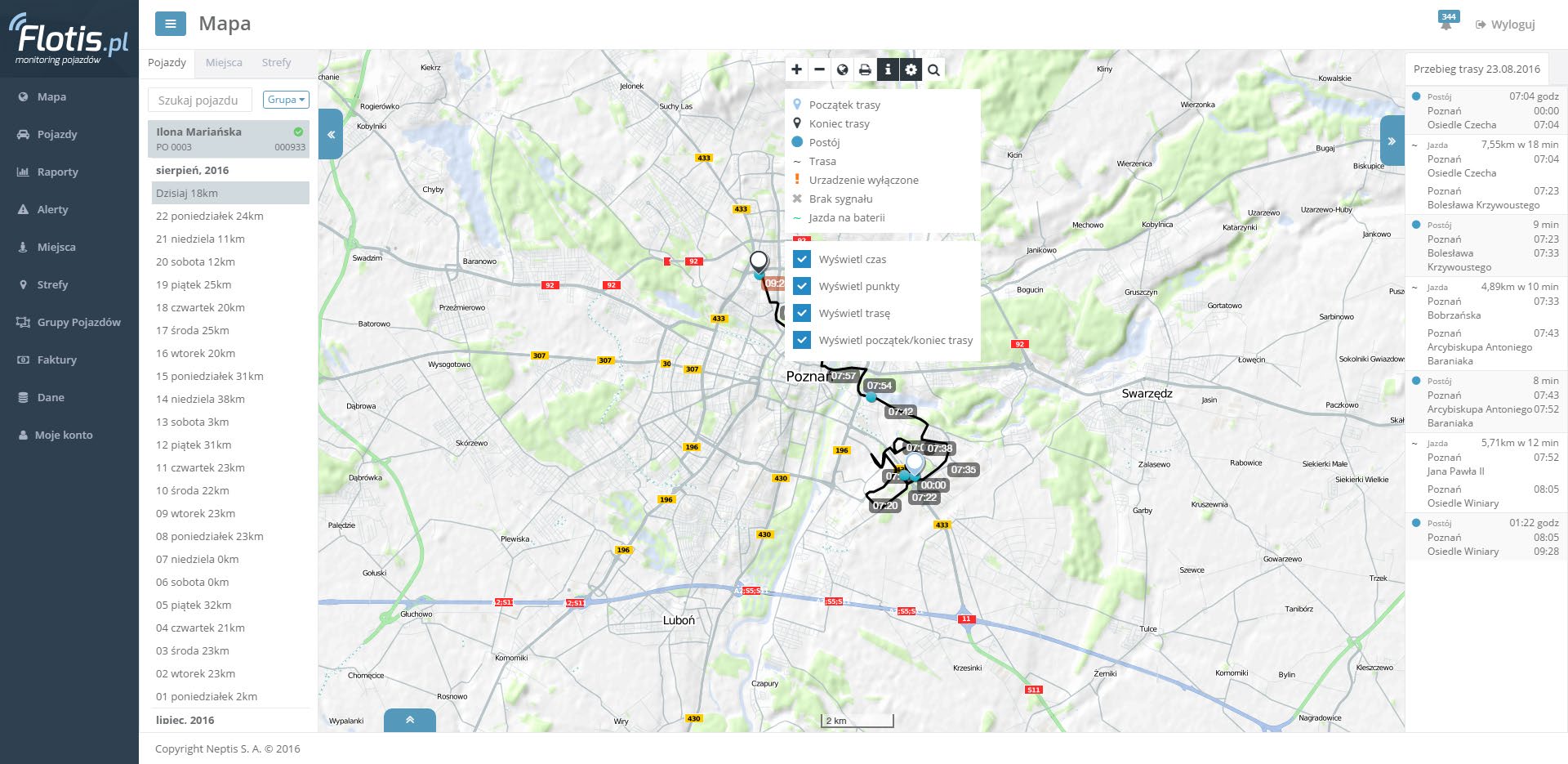This screenshot has height=764, width=1568.
Task: Select 22 poniedziałek 24km
Action: [230, 216]
